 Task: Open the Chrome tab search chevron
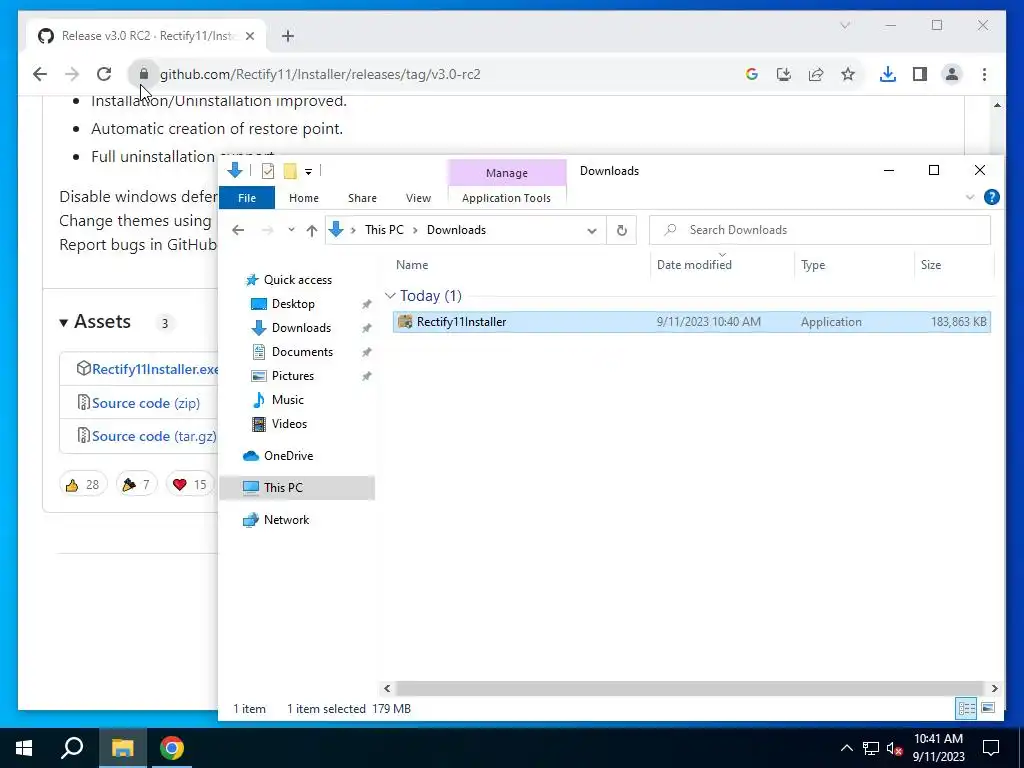click(x=845, y=25)
